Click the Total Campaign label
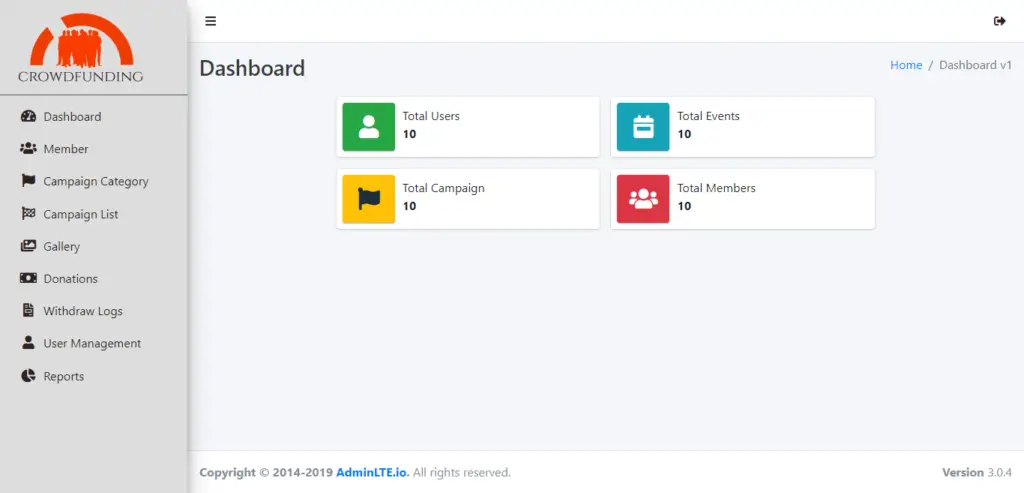The height and width of the screenshot is (493, 1024). pyautogui.click(x=443, y=188)
